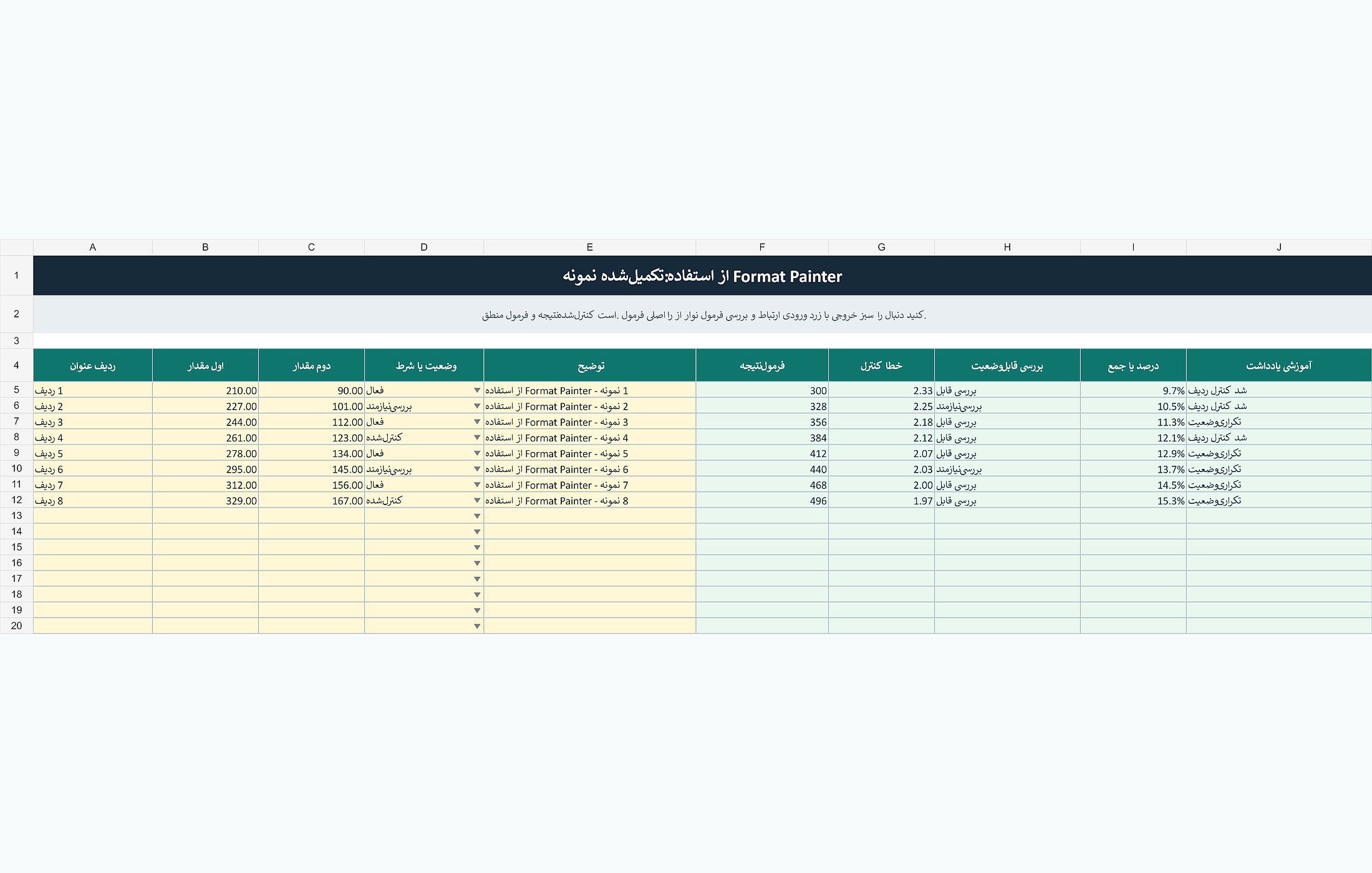
Task: Select column F header
Action: [762, 247]
